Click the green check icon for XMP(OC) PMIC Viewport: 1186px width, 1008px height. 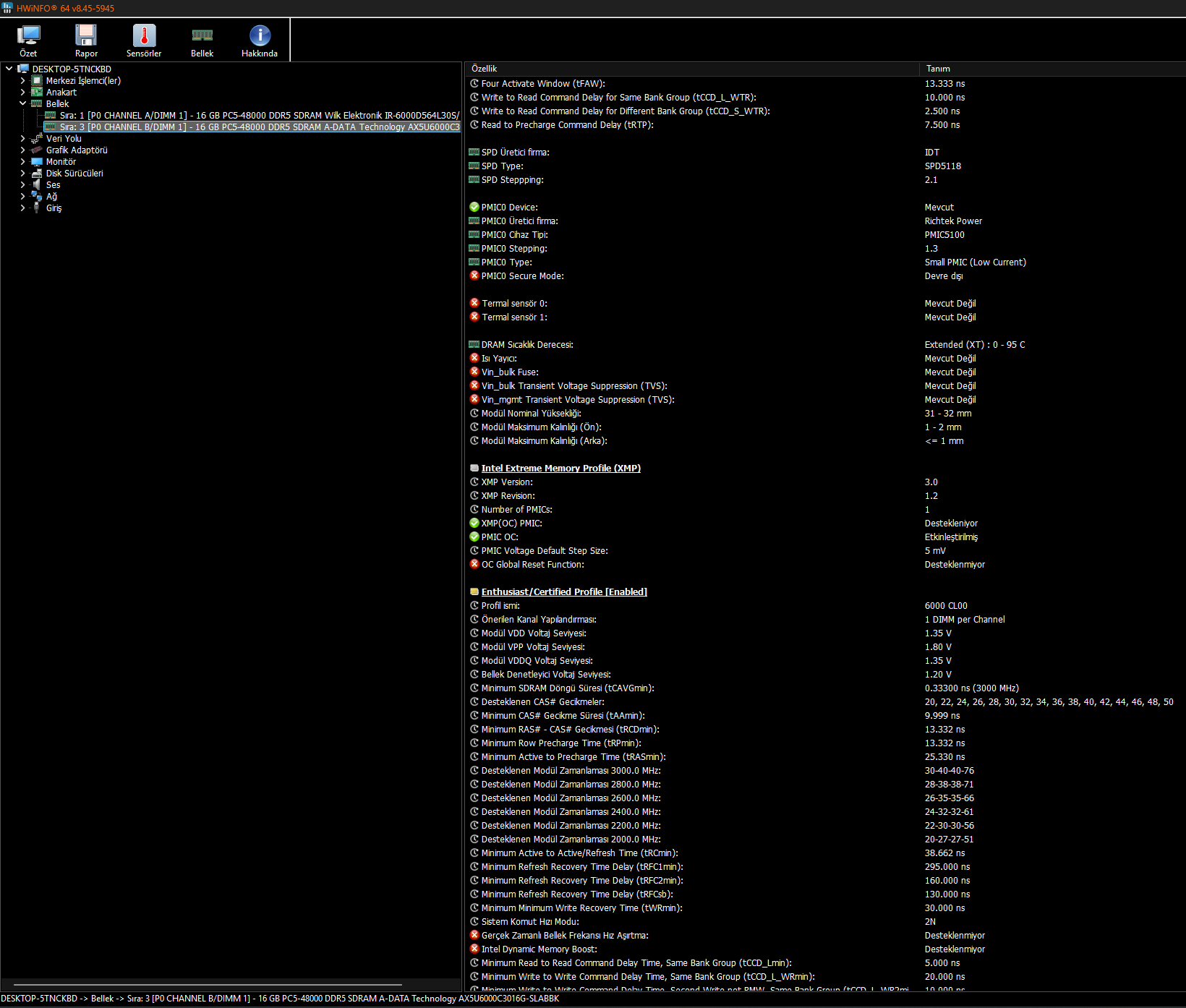coord(474,523)
